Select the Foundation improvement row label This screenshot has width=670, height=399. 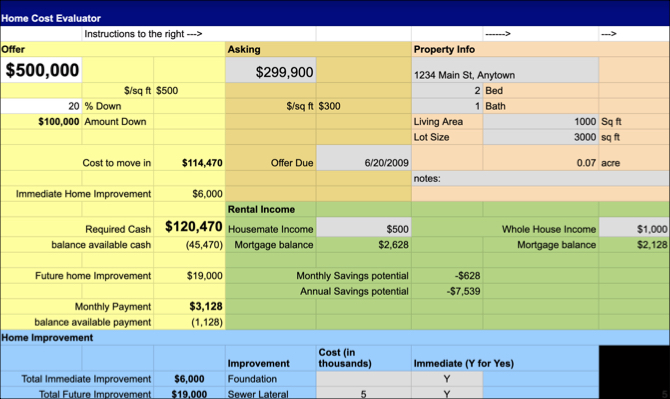(x=252, y=379)
